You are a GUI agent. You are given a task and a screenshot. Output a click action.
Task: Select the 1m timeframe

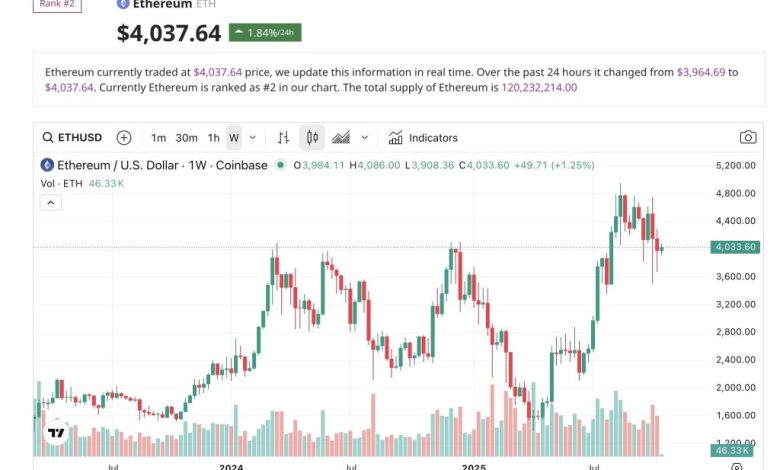[x=158, y=137]
